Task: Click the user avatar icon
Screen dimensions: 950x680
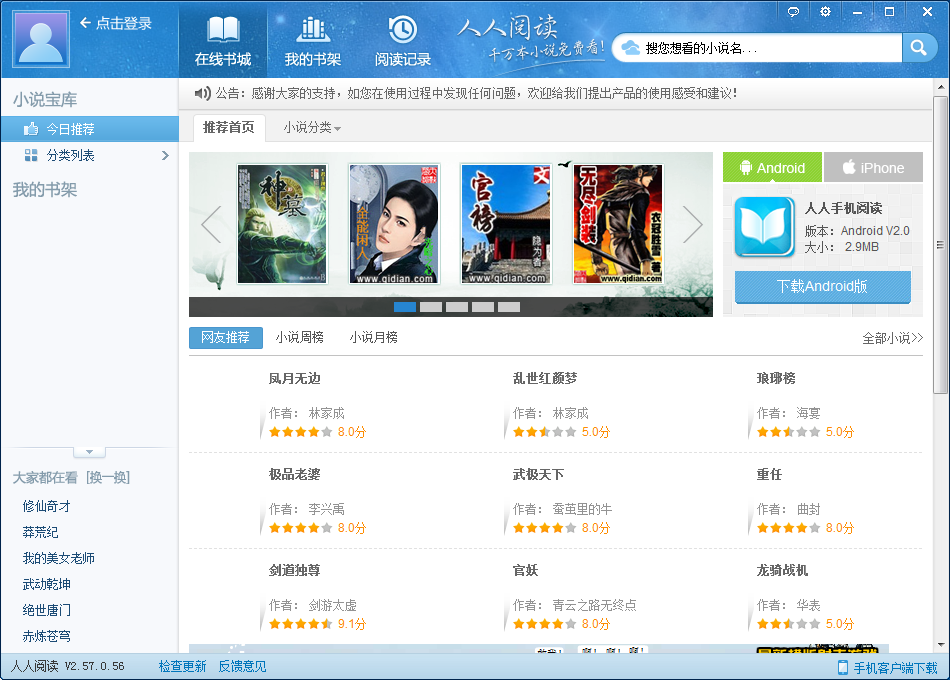Action: [x=41, y=39]
